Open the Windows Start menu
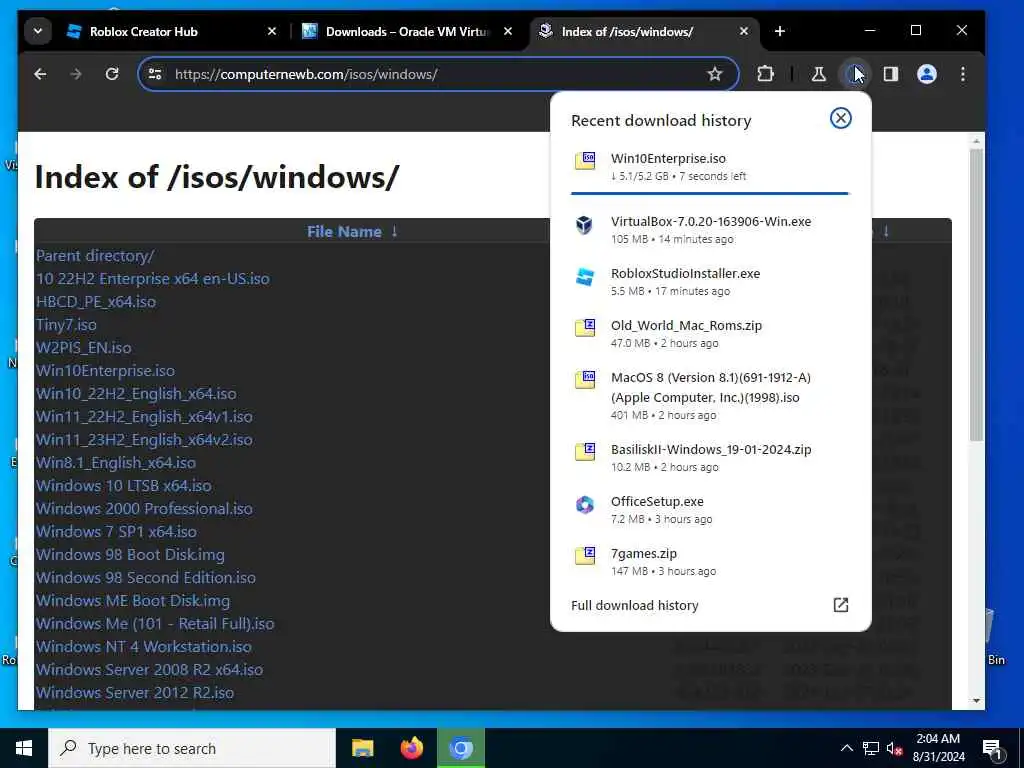 [x=24, y=748]
